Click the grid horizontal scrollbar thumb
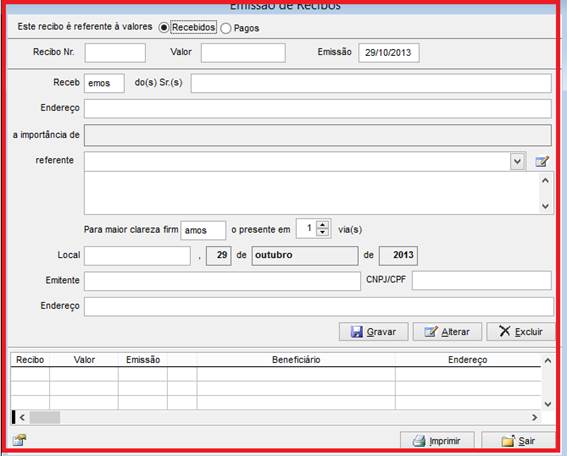567x456 pixels. pos(45,418)
